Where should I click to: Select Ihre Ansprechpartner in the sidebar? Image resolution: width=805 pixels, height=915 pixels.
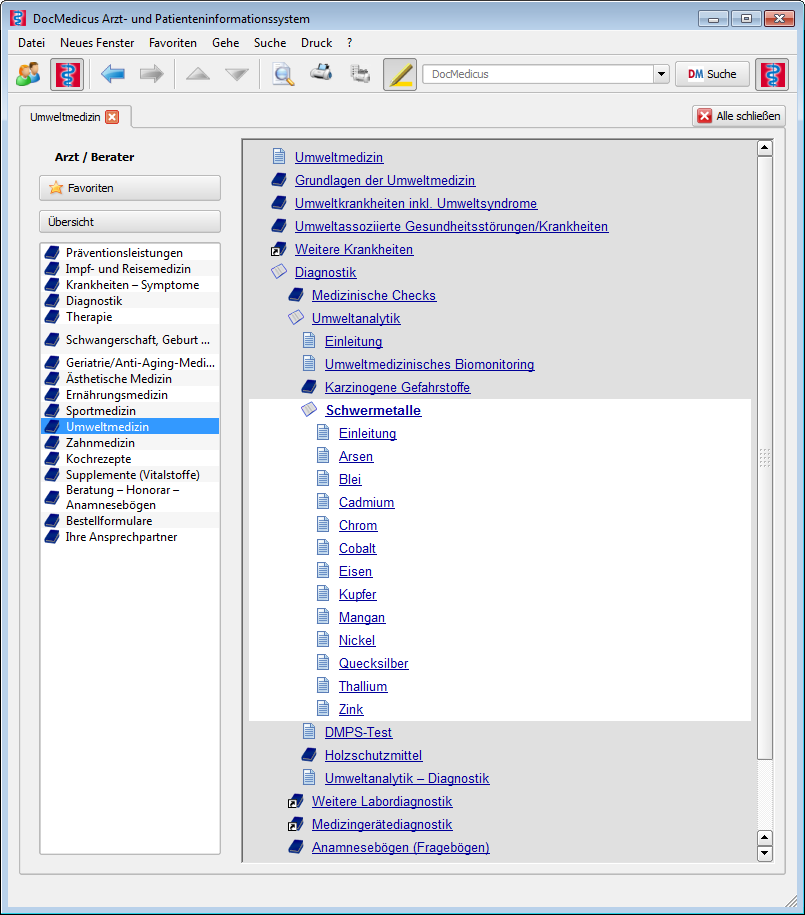tap(130, 537)
